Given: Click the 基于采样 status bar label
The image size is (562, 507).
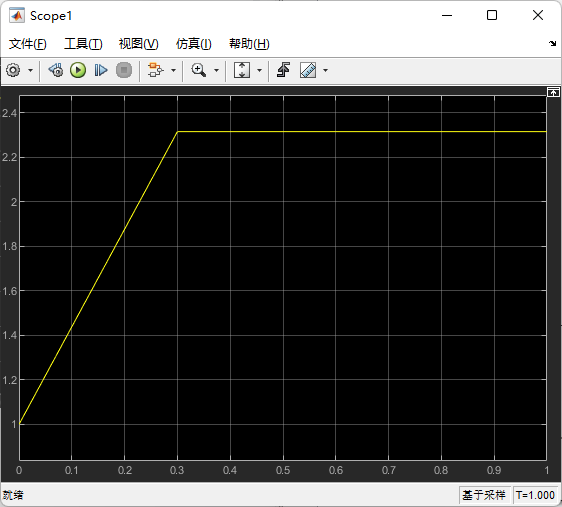Looking at the screenshot, I should [484, 495].
